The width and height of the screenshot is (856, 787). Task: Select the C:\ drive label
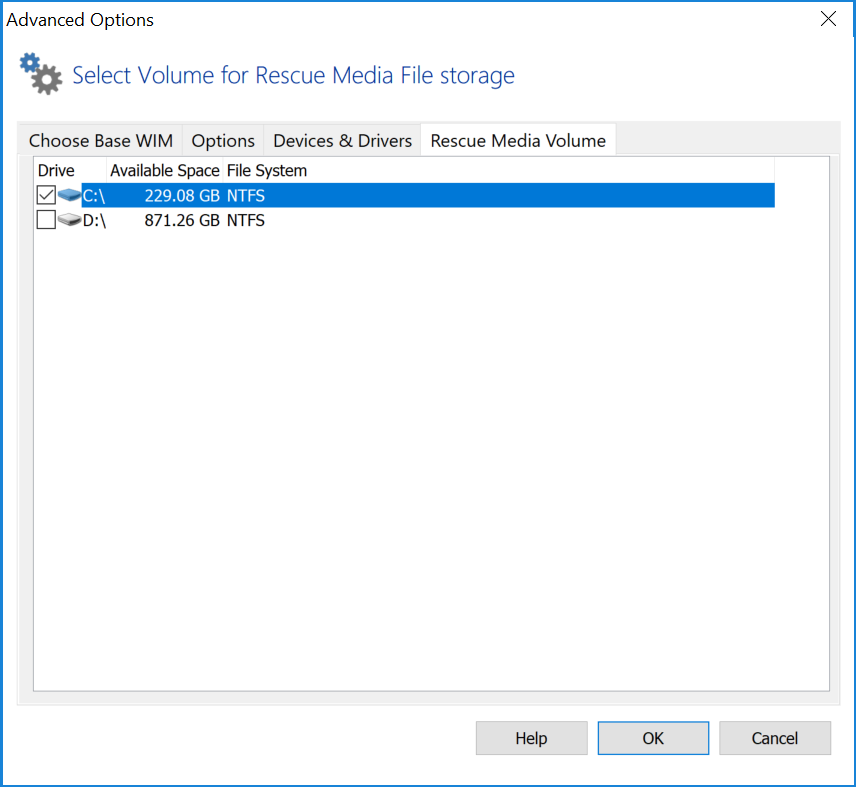click(93, 196)
